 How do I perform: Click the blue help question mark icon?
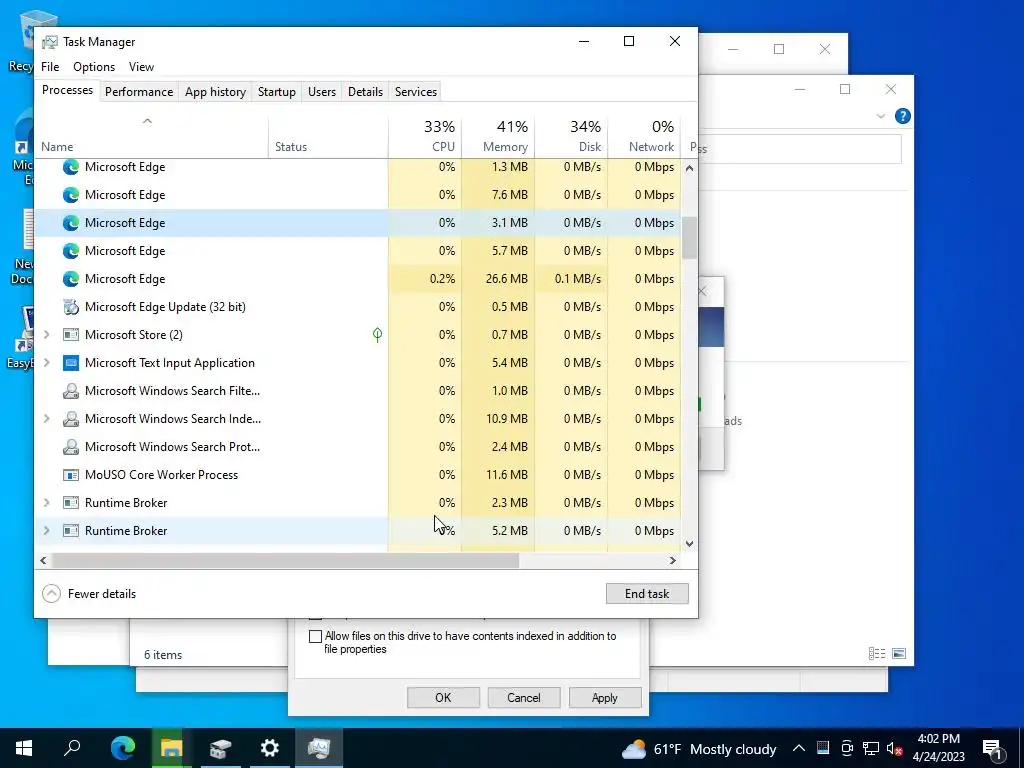tap(903, 116)
